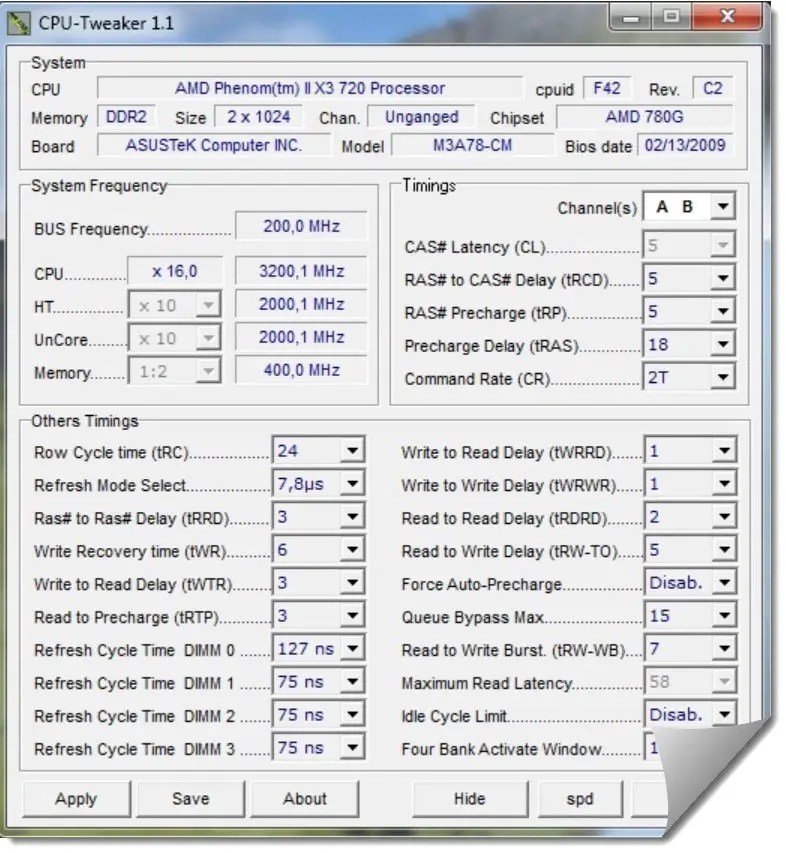Close the CPU-Tweaker window

[x=727, y=16]
